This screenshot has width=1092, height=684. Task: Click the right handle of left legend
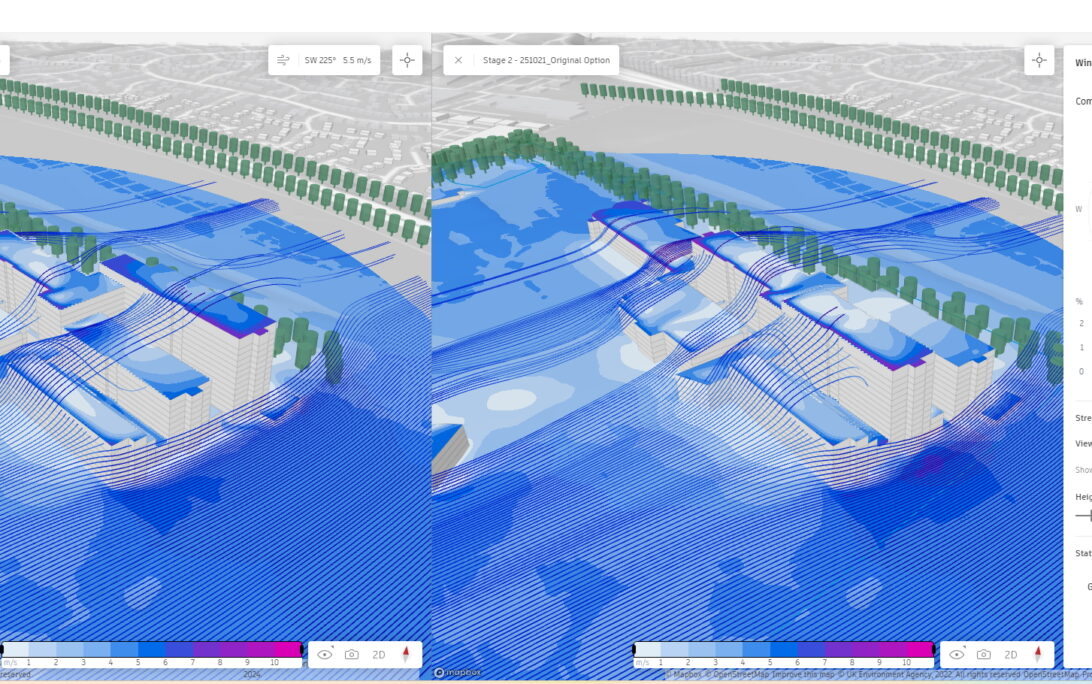point(302,650)
